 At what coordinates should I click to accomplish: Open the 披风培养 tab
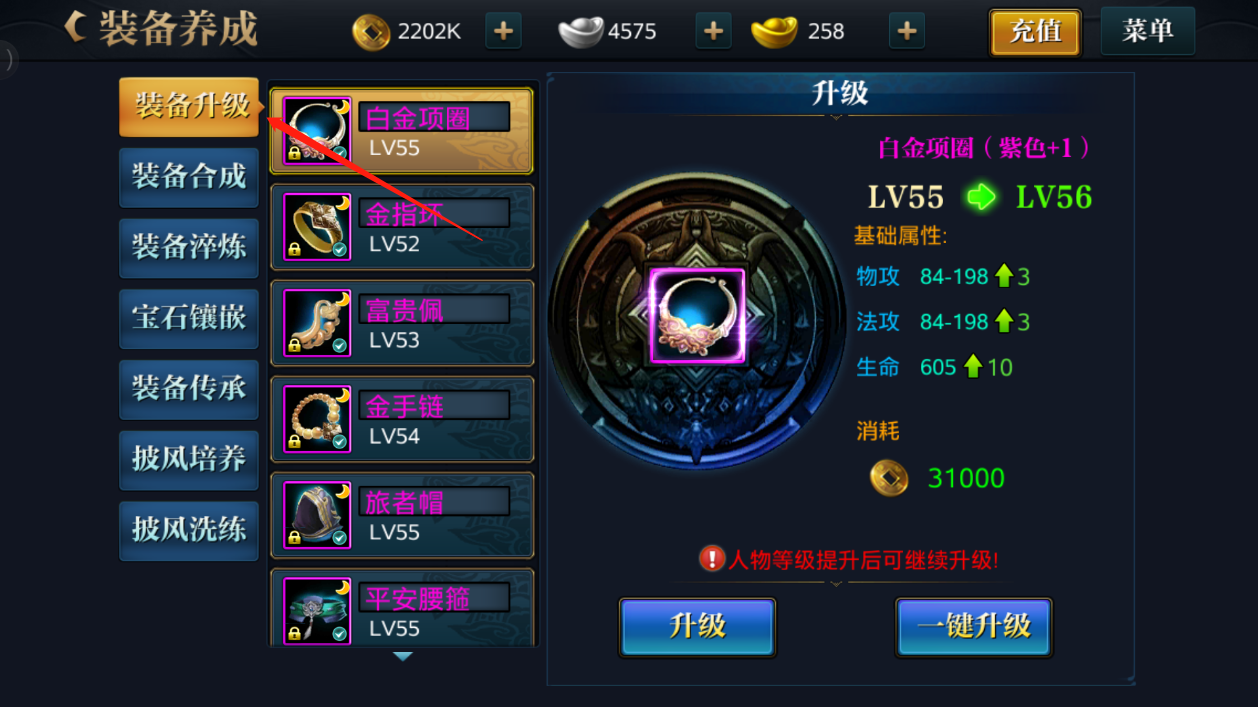pos(189,459)
